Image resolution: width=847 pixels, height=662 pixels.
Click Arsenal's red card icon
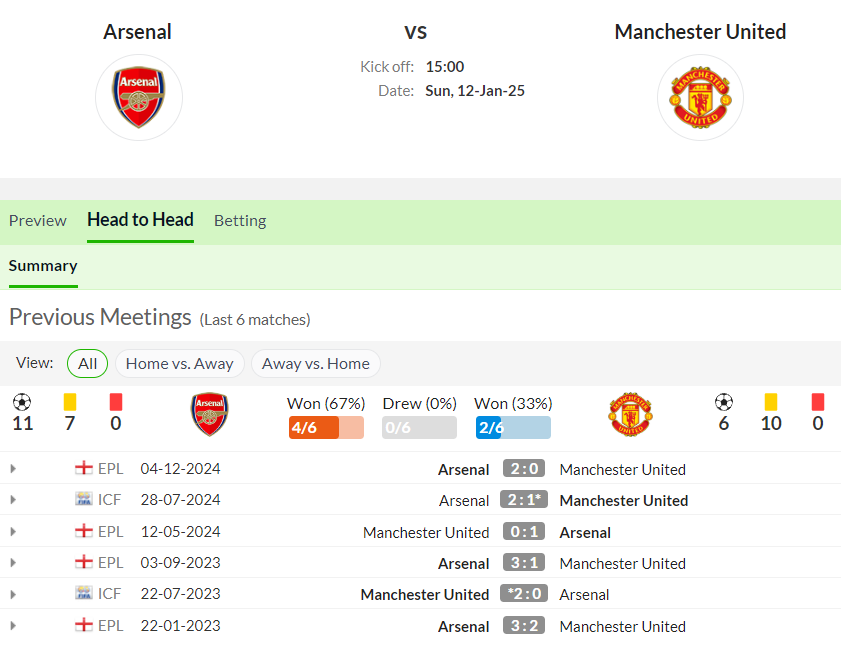click(116, 402)
